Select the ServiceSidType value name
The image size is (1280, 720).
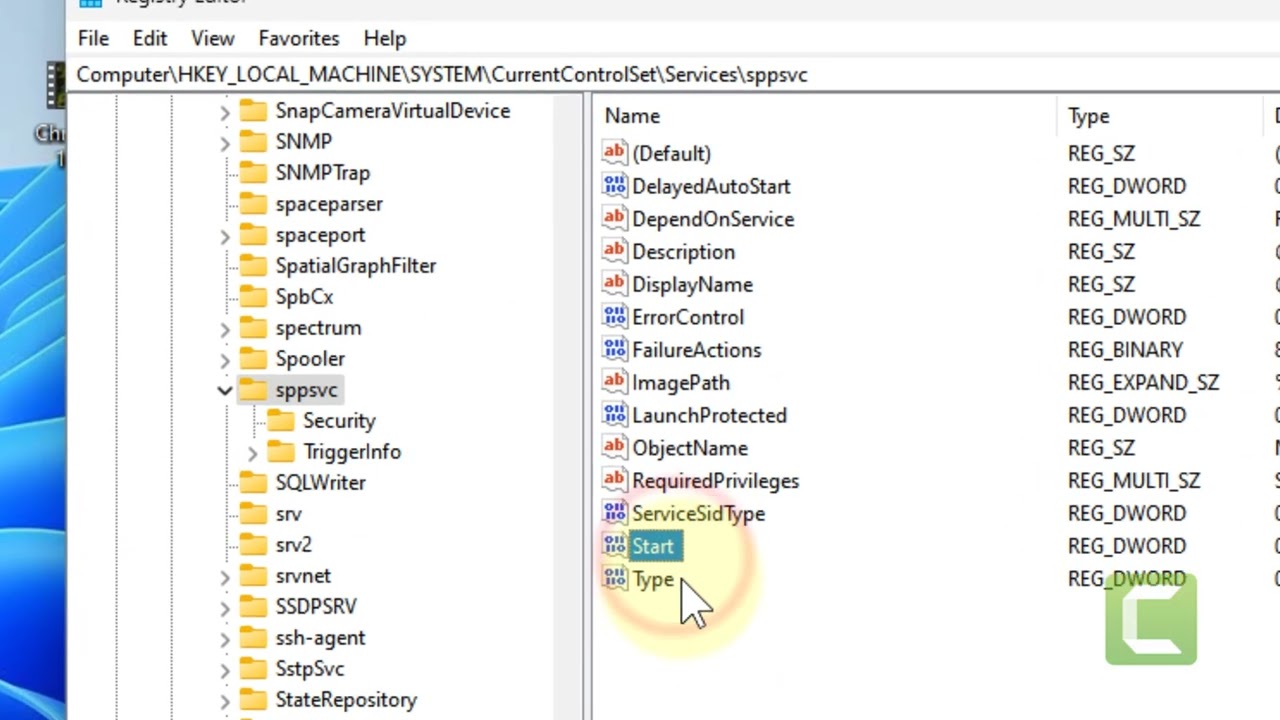coord(698,513)
